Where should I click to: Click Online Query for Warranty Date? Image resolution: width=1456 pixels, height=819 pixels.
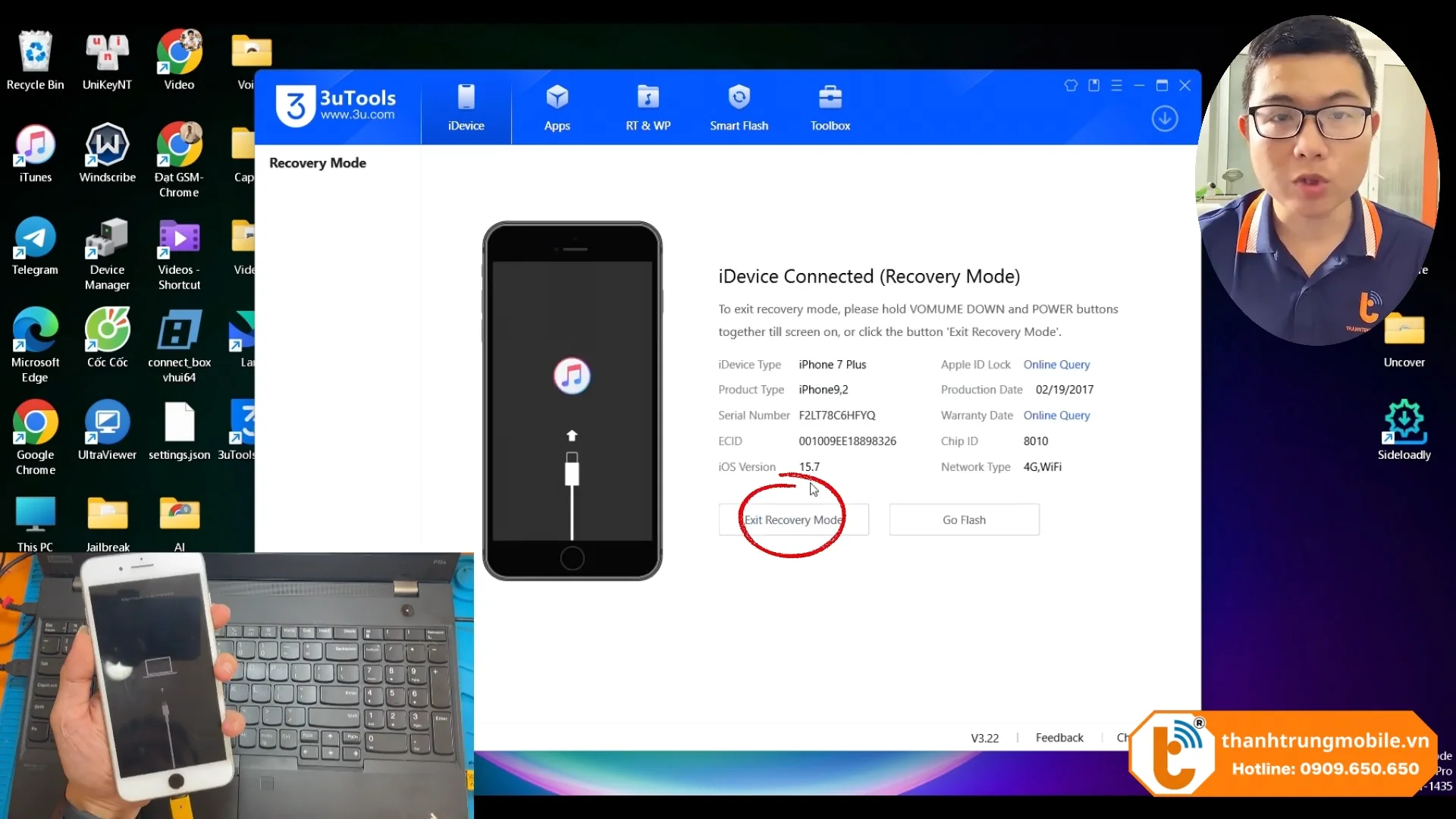1056,416
